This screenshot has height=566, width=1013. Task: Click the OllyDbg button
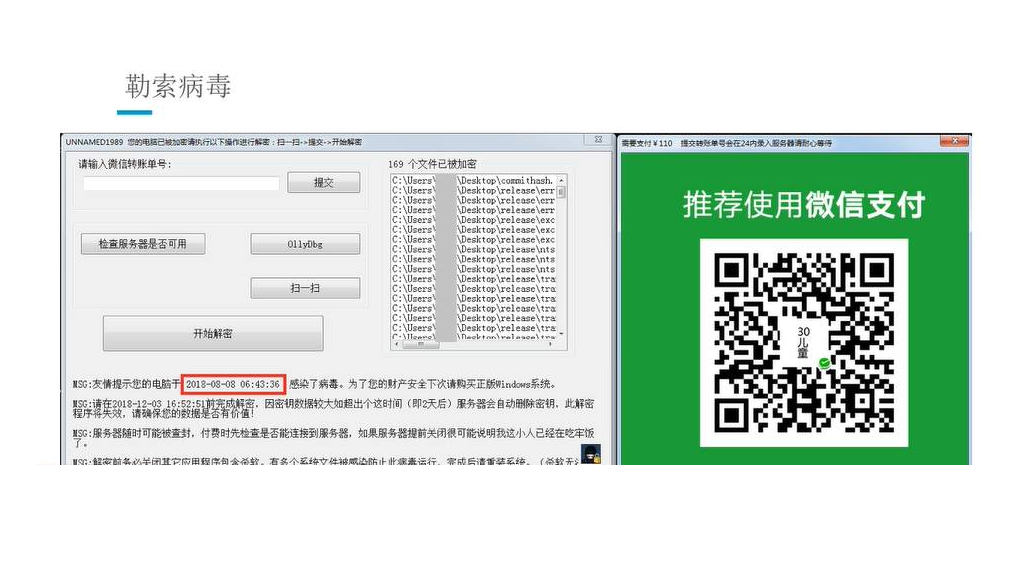(305, 244)
